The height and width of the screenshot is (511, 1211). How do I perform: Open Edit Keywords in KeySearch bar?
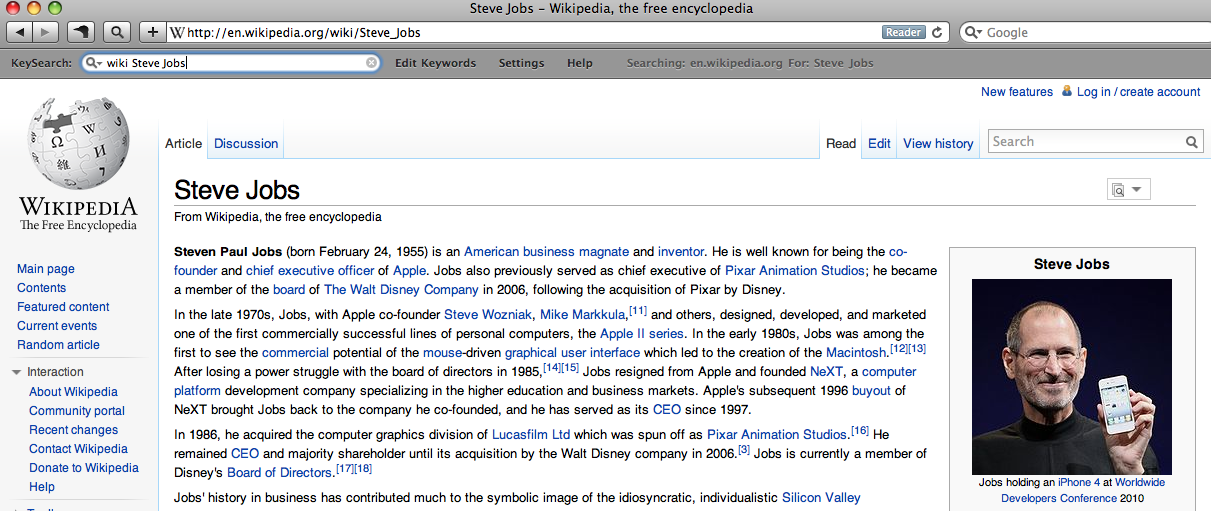click(x=435, y=62)
